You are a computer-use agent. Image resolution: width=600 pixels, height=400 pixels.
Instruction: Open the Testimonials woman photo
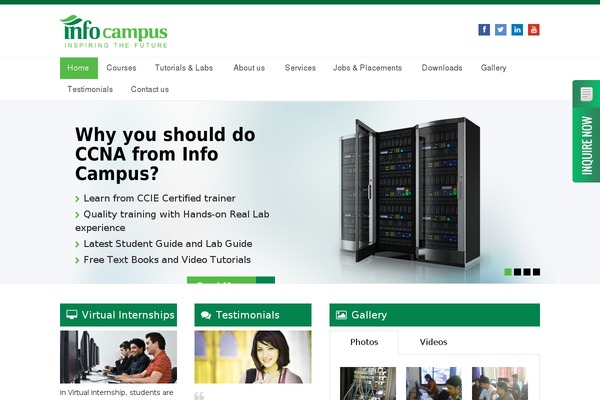coord(253,357)
